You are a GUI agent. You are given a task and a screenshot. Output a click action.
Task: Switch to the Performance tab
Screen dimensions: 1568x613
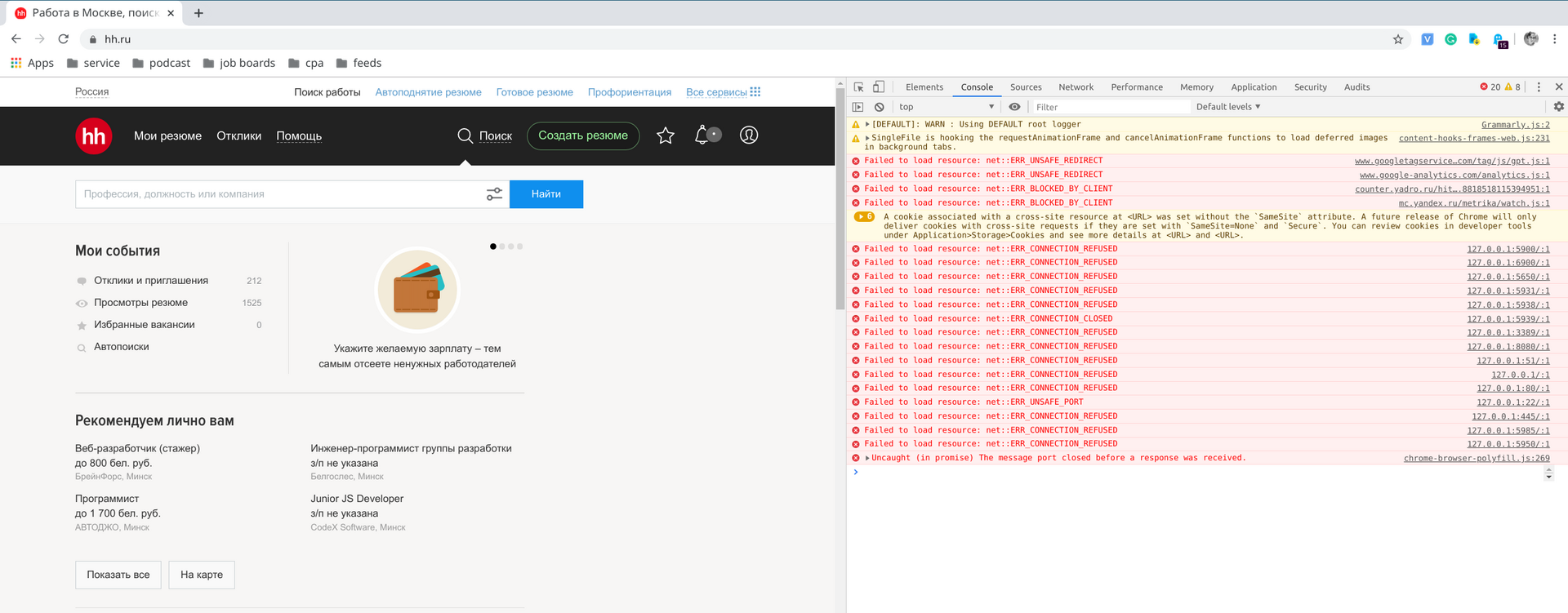pos(1137,87)
